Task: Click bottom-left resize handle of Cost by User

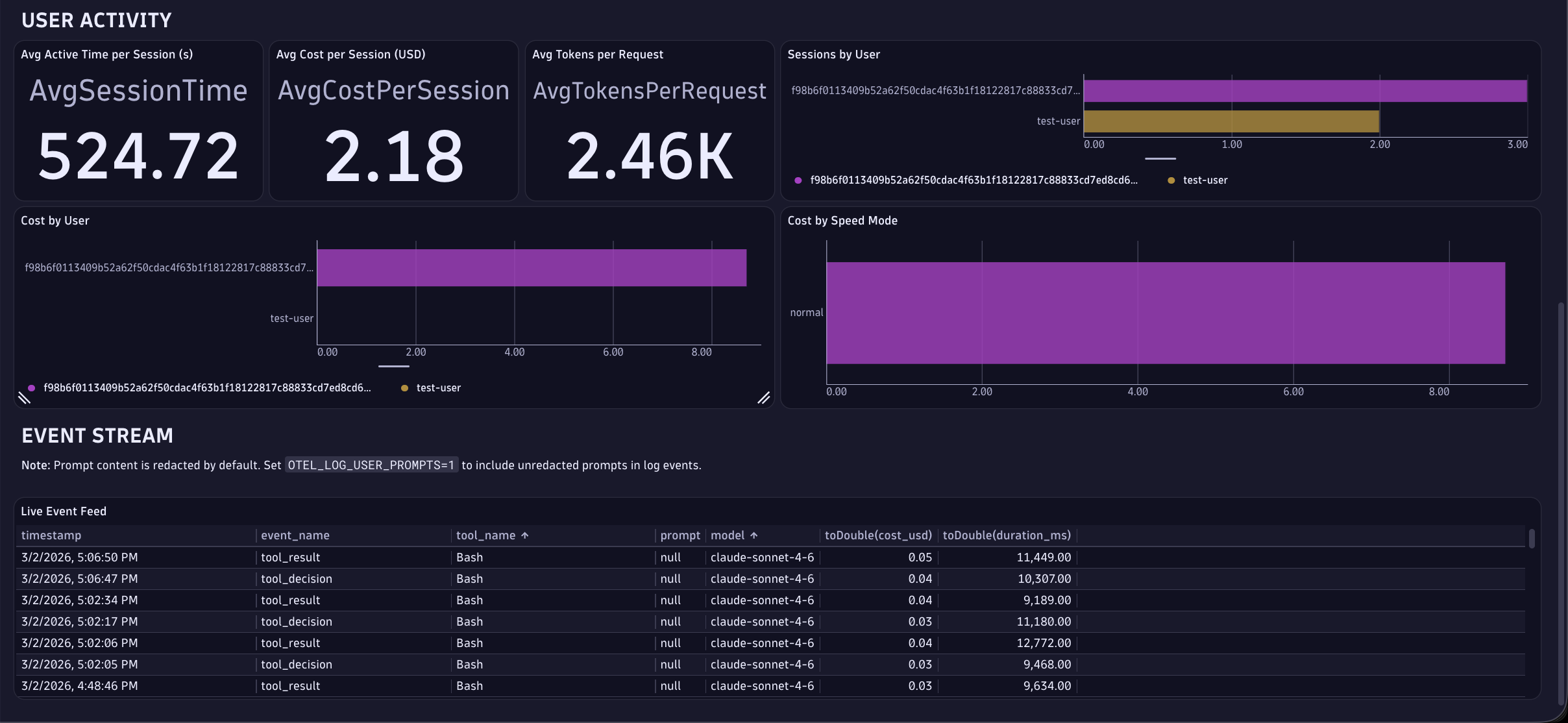Action: [x=25, y=398]
